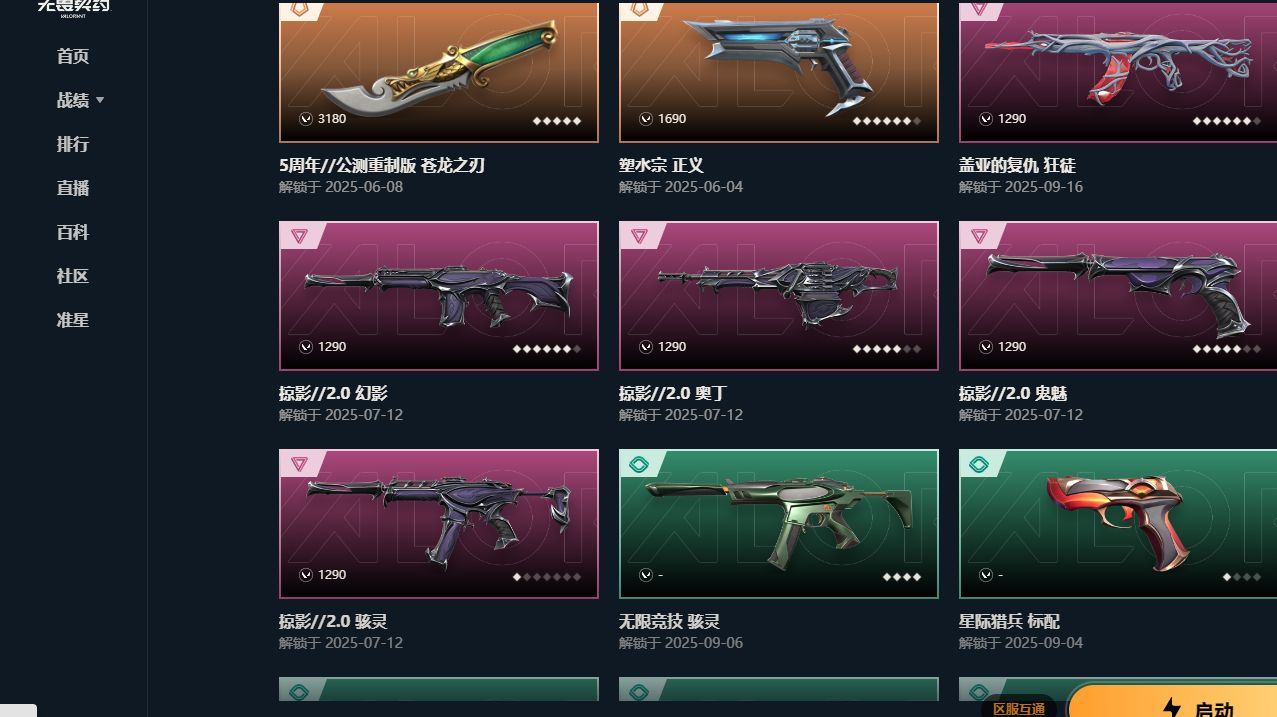Click the tier icon on 掠影//2.0 奥丁 card
The image size is (1277, 717).
point(639,236)
